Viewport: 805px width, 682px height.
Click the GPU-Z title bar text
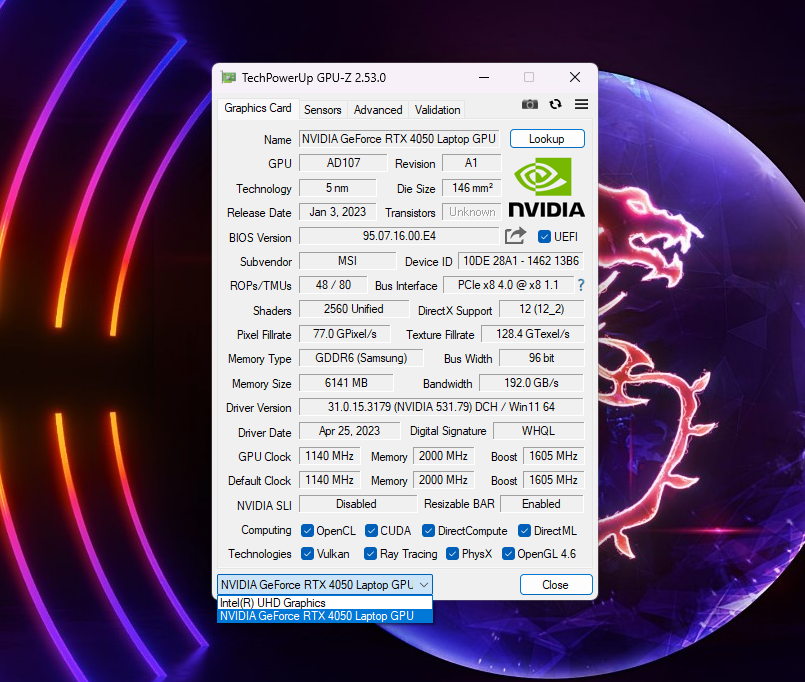pos(314,78)
